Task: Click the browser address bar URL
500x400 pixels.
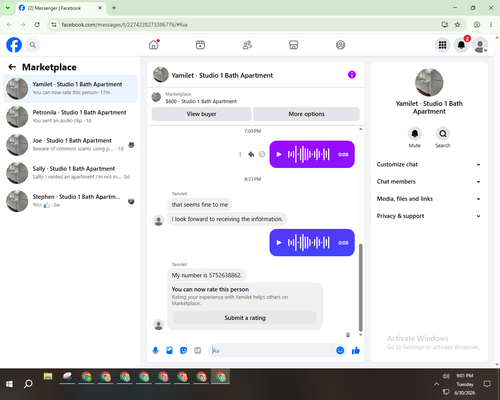Action: point(124,25)
